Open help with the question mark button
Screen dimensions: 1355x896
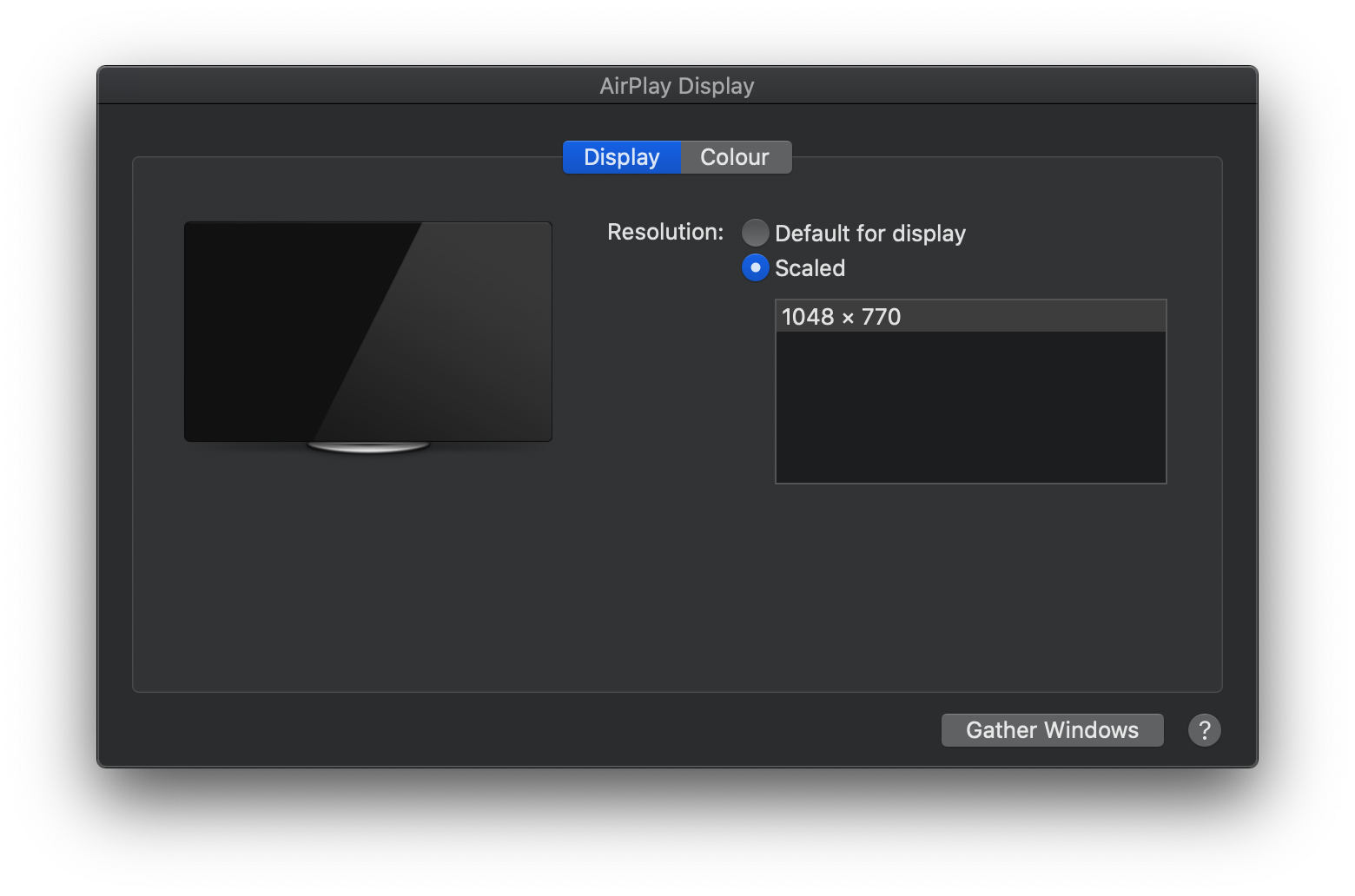[1204, 730]
